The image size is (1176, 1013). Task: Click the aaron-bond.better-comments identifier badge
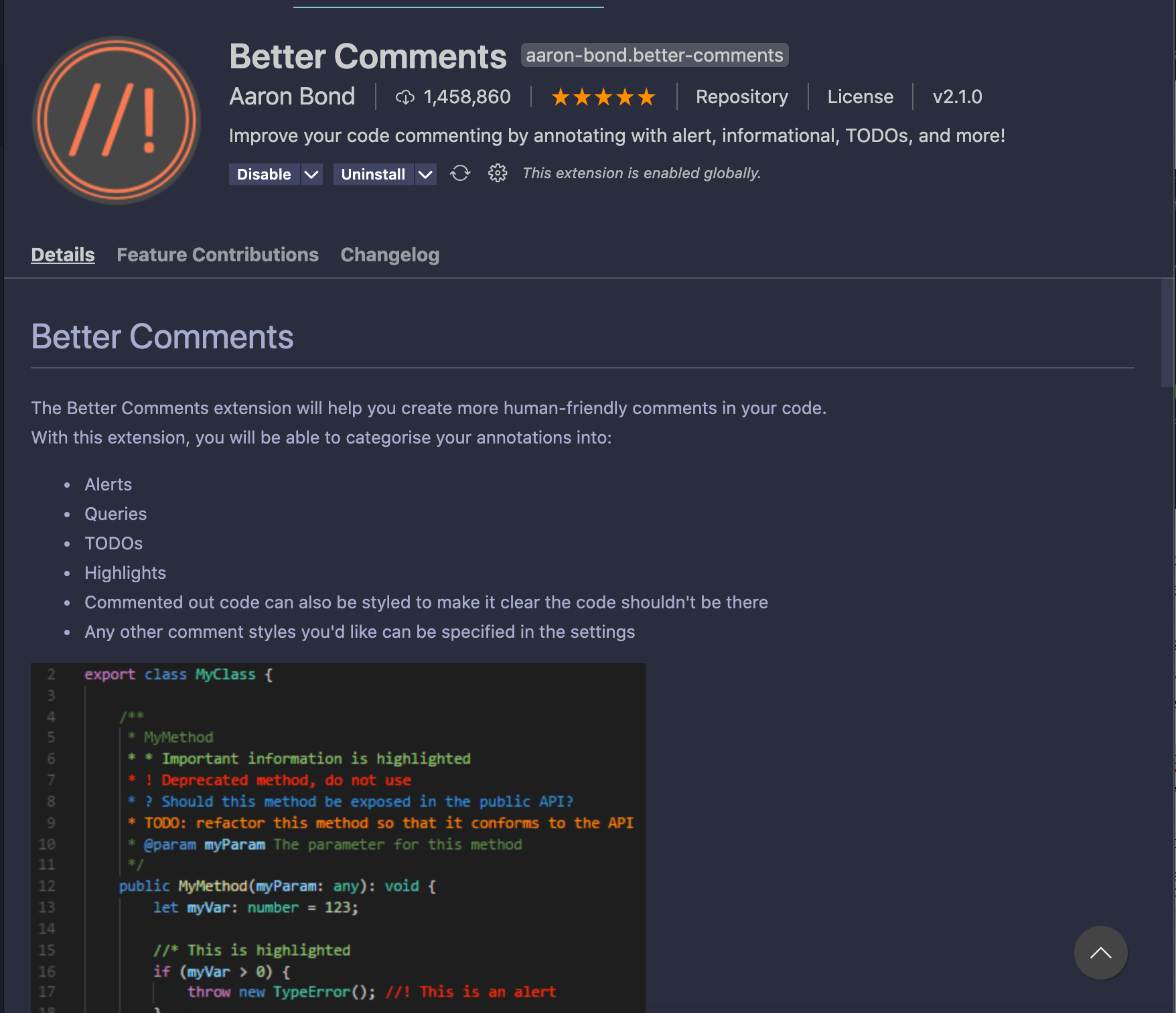(x=654, y=55)
